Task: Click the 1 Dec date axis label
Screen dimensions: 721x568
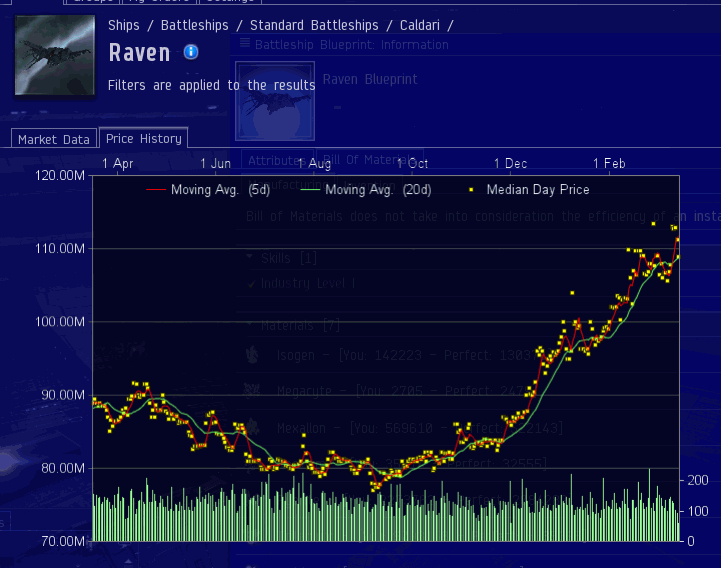Action: 510,164
